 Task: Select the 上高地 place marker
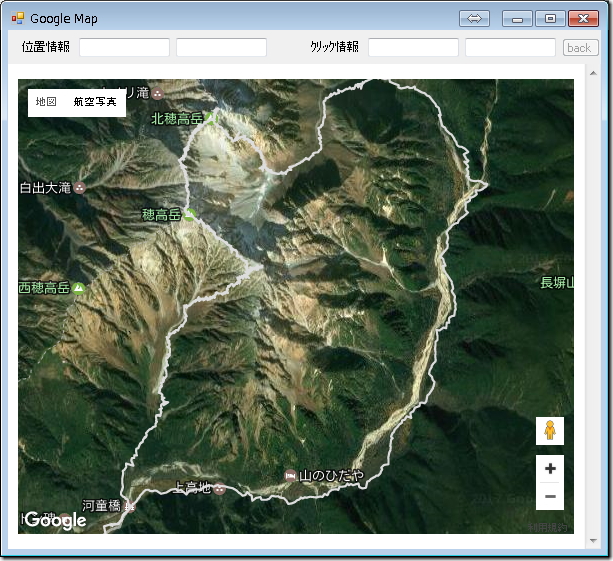(x=219, y=488)
